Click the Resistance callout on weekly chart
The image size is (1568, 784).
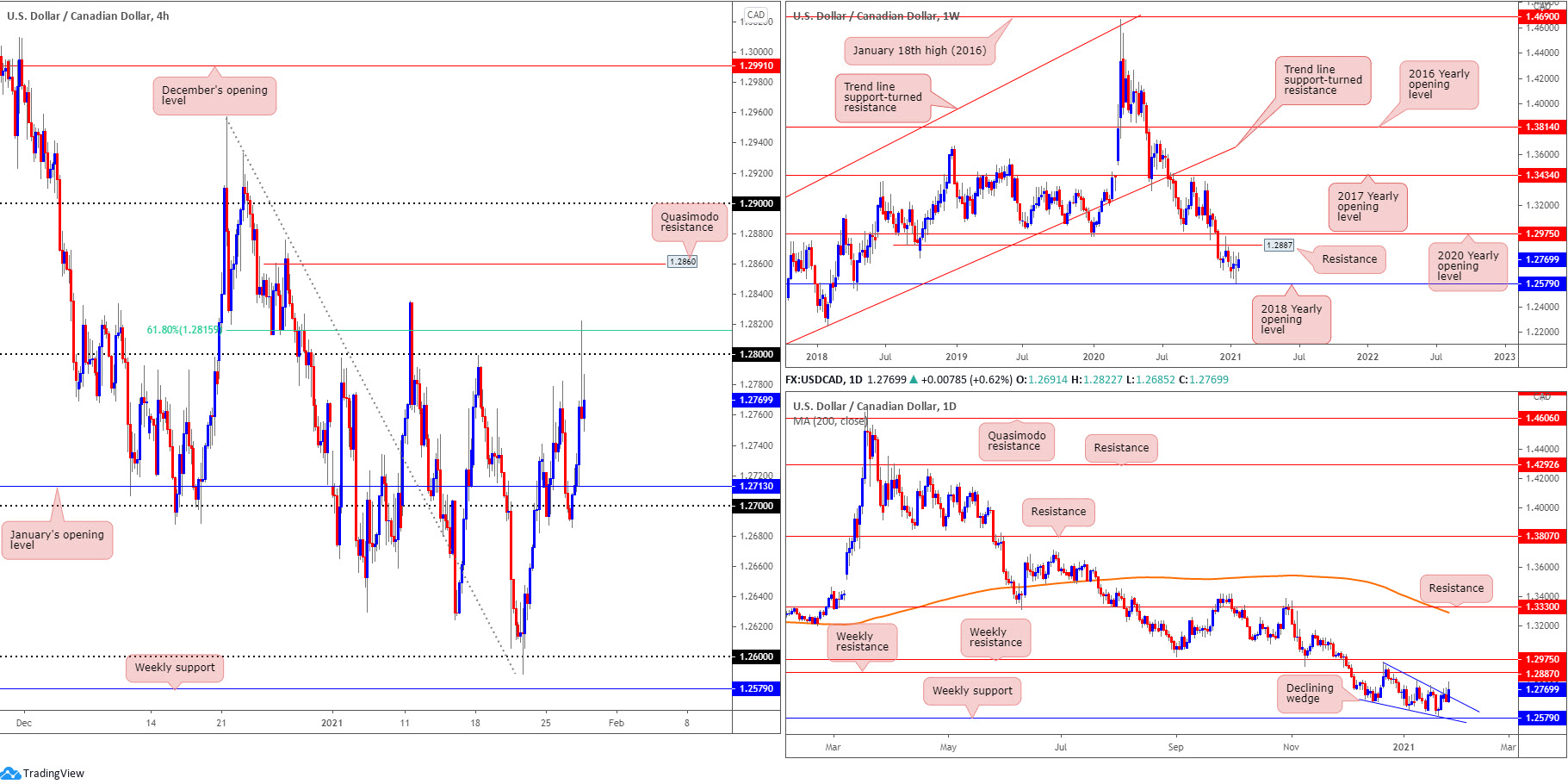coord(1349,259)
